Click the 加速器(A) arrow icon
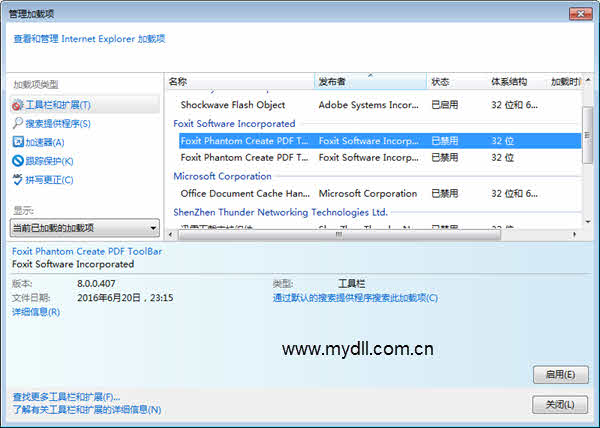Viewport: 600px width, 428px height. pyautogui.click(x=18, y=142)
